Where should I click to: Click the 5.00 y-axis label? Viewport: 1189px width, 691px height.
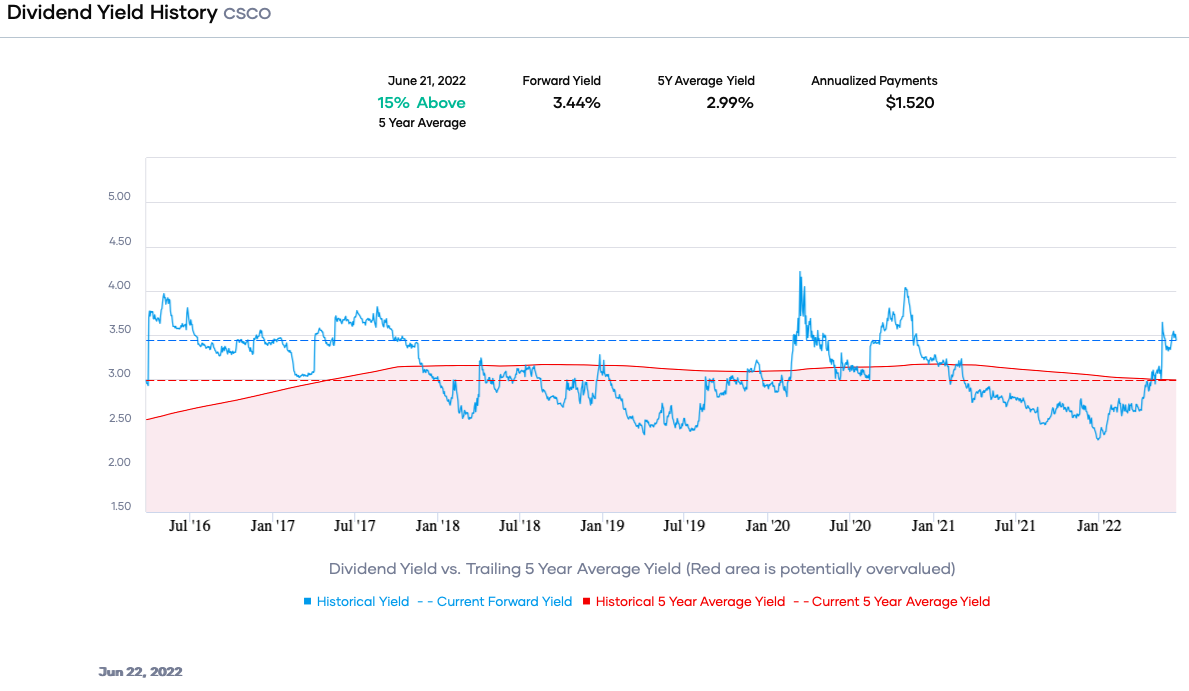pos(119,197)
